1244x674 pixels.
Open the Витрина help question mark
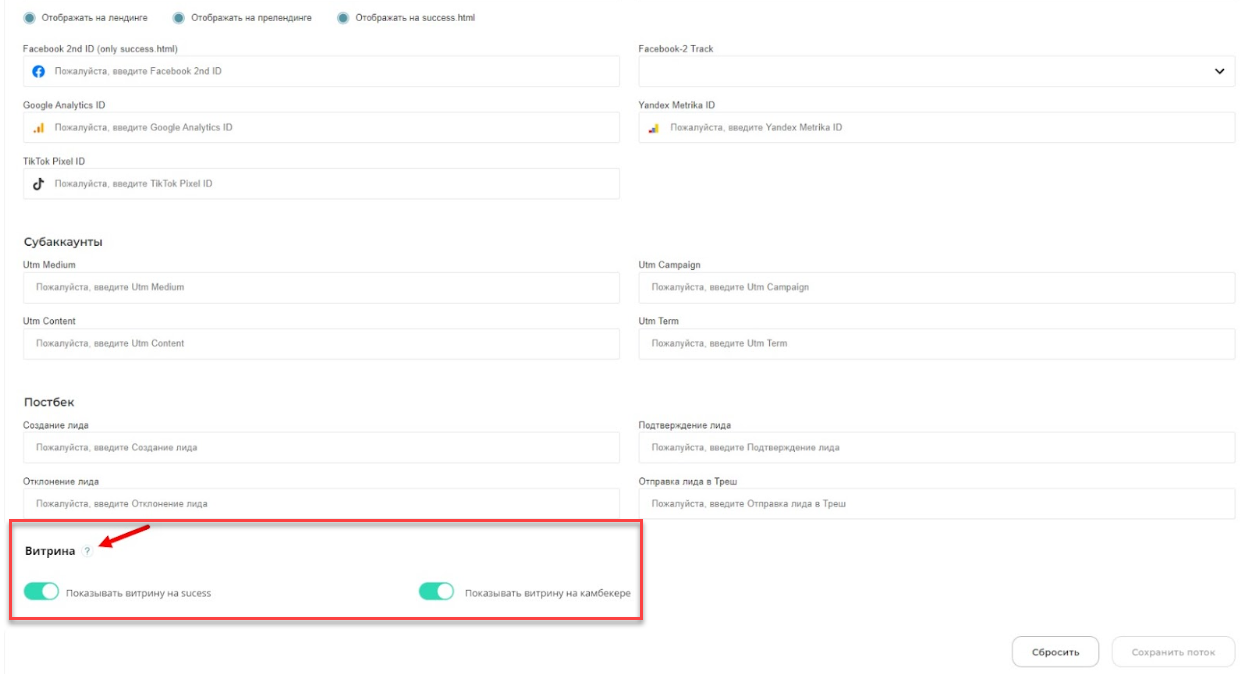(87, 551)
